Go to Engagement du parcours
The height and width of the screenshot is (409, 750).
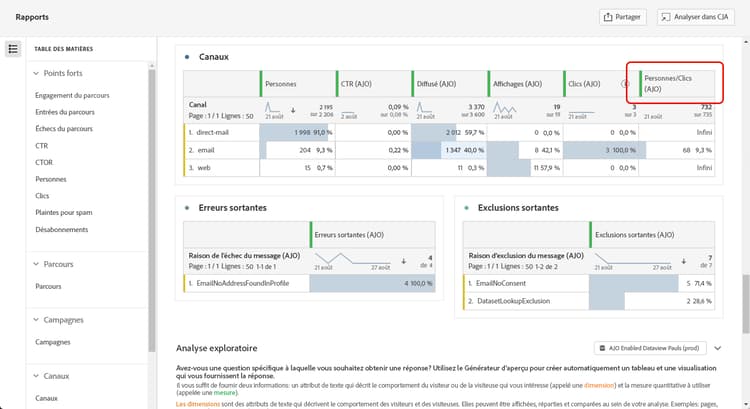pos(72,95)
